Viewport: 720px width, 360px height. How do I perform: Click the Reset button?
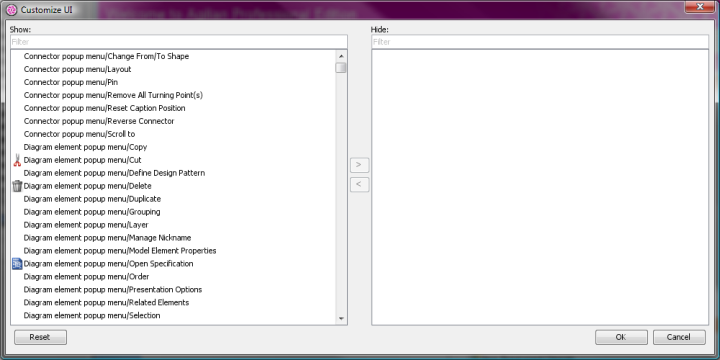coord(40,337)
